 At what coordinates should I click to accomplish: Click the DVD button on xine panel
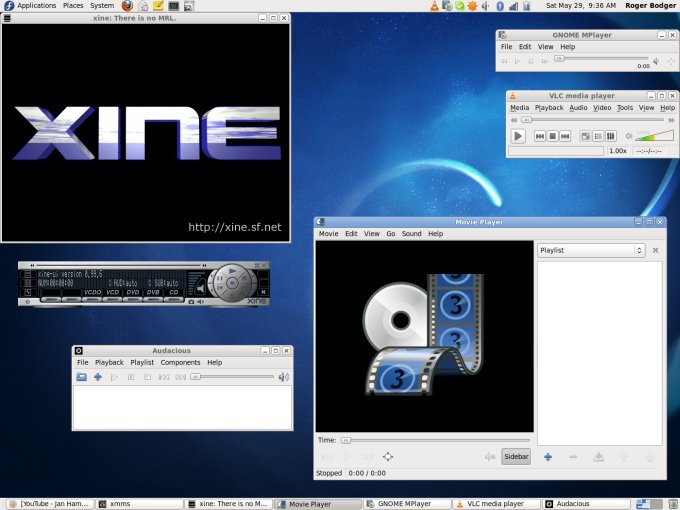click(132, 292)
